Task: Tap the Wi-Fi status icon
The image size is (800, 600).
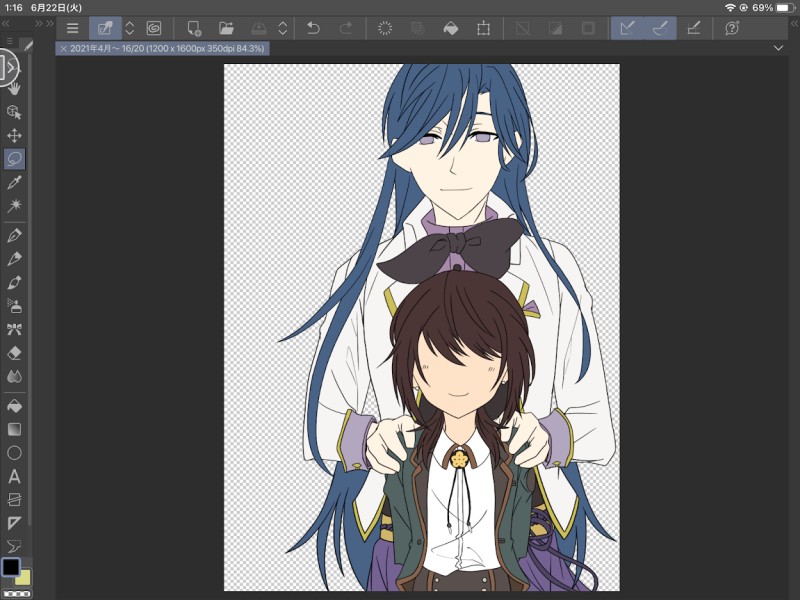Action: (x=730, y=8)
